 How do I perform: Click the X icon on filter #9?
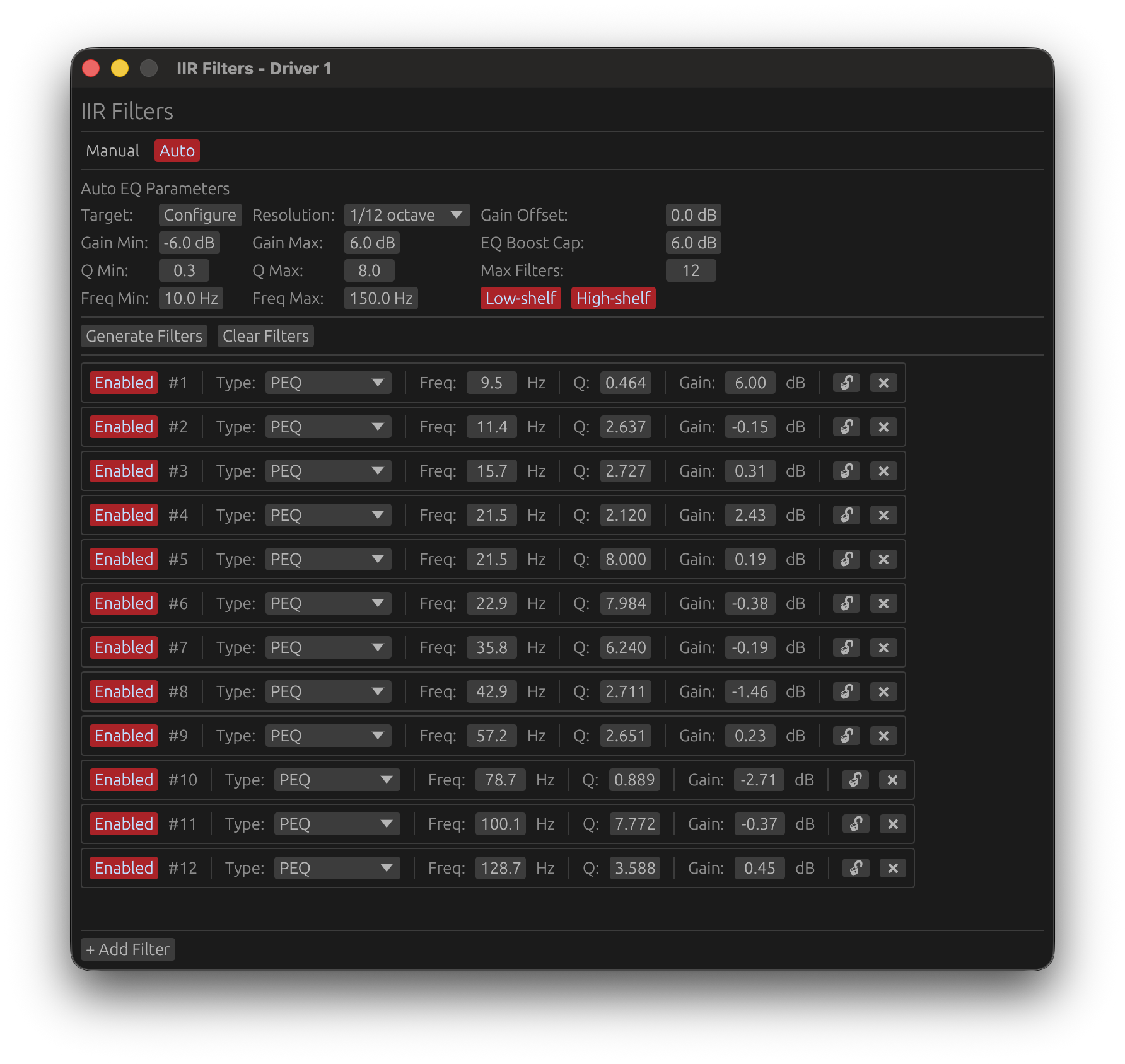(883, 736)
